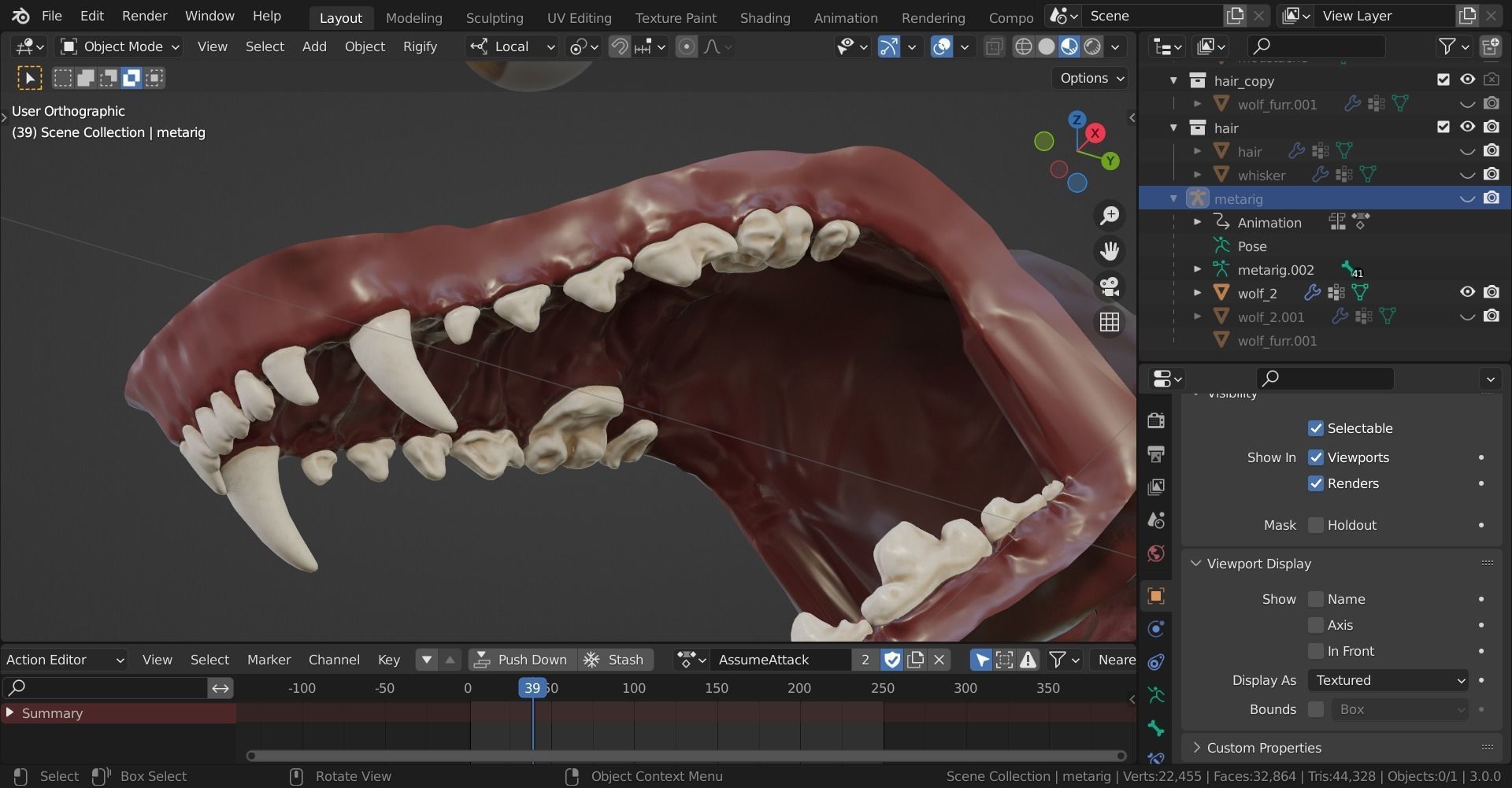Enable Show Axis checkbox
The width and height of the screenshot is (1512, 788).
tap(1316, 625)
